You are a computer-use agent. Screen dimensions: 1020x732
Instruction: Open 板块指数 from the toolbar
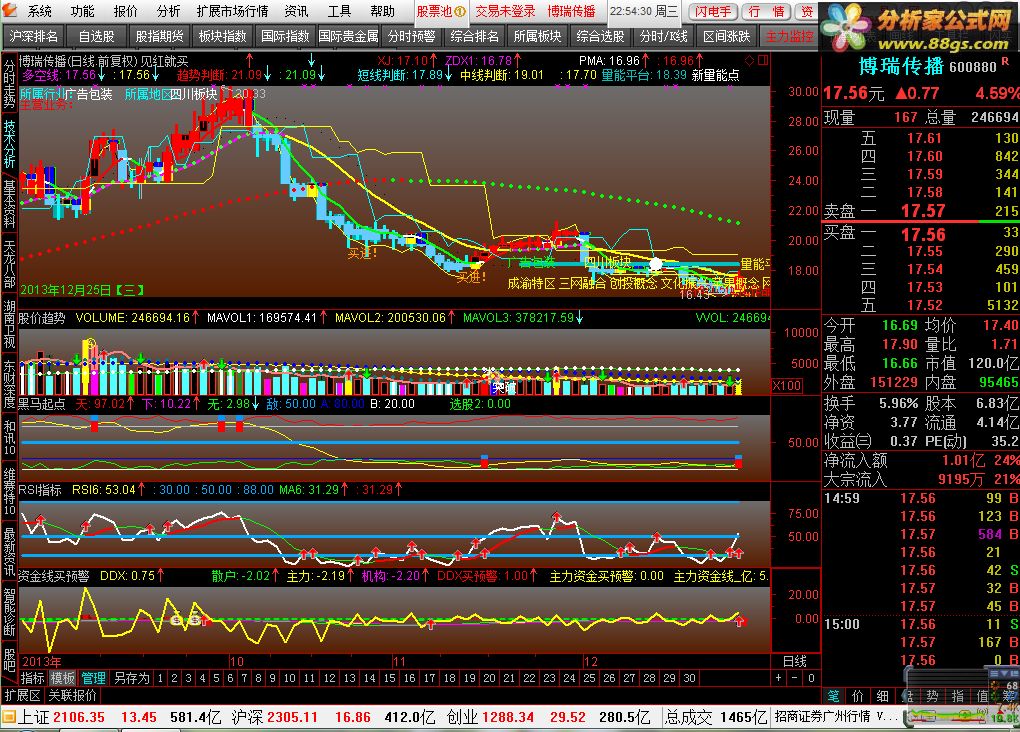(x=222, y=36)
